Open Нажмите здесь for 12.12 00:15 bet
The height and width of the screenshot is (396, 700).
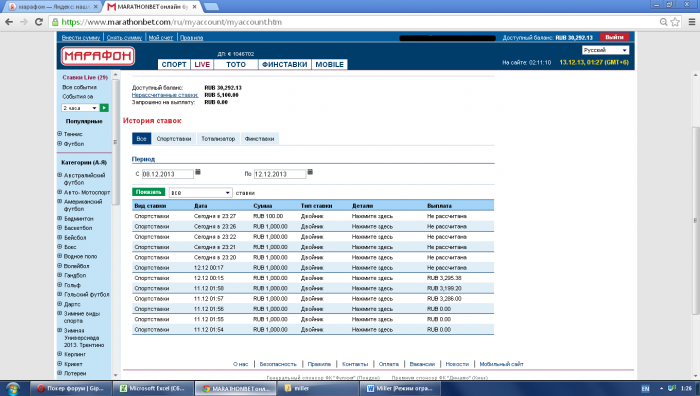tap(372, 278)
